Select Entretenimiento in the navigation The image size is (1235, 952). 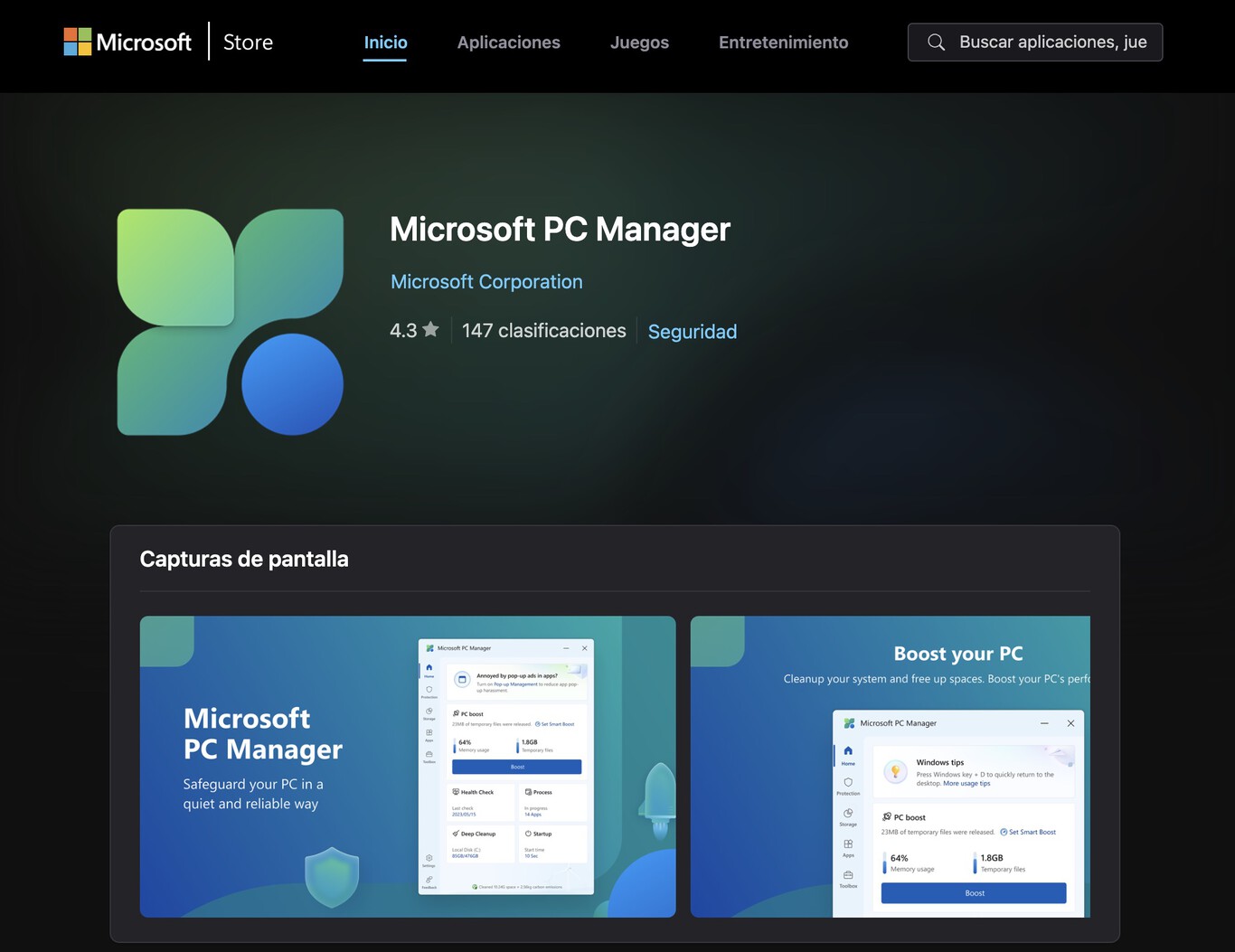[783, 42]
